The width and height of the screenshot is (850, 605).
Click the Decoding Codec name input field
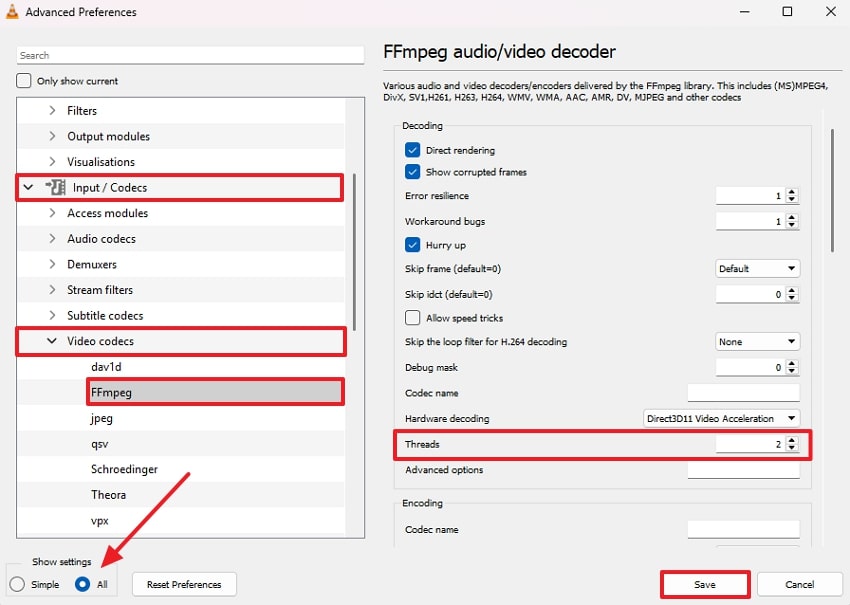click(743, 392)
